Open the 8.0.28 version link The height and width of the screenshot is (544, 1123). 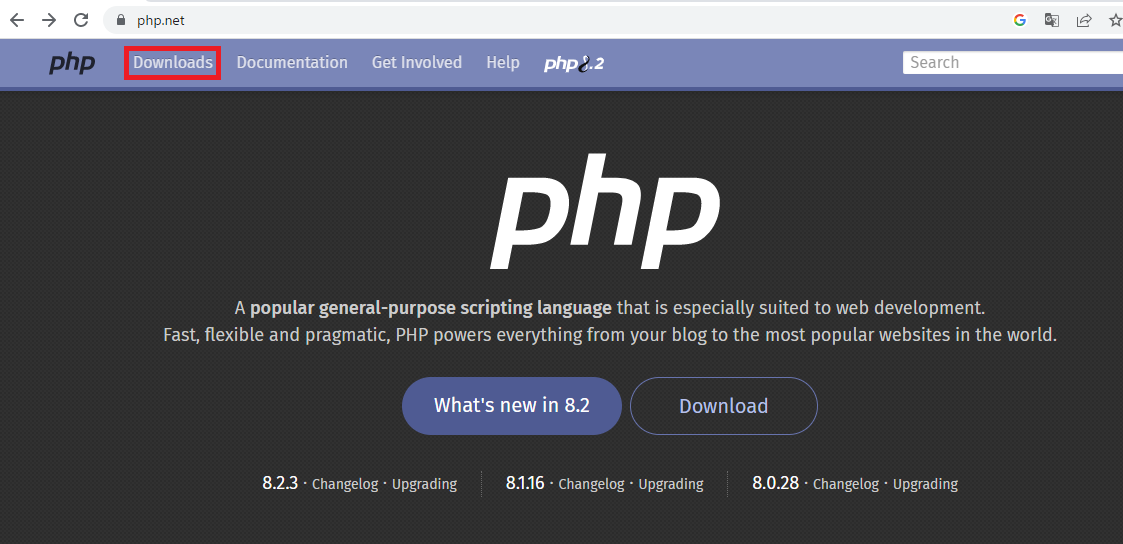[776, 483]
